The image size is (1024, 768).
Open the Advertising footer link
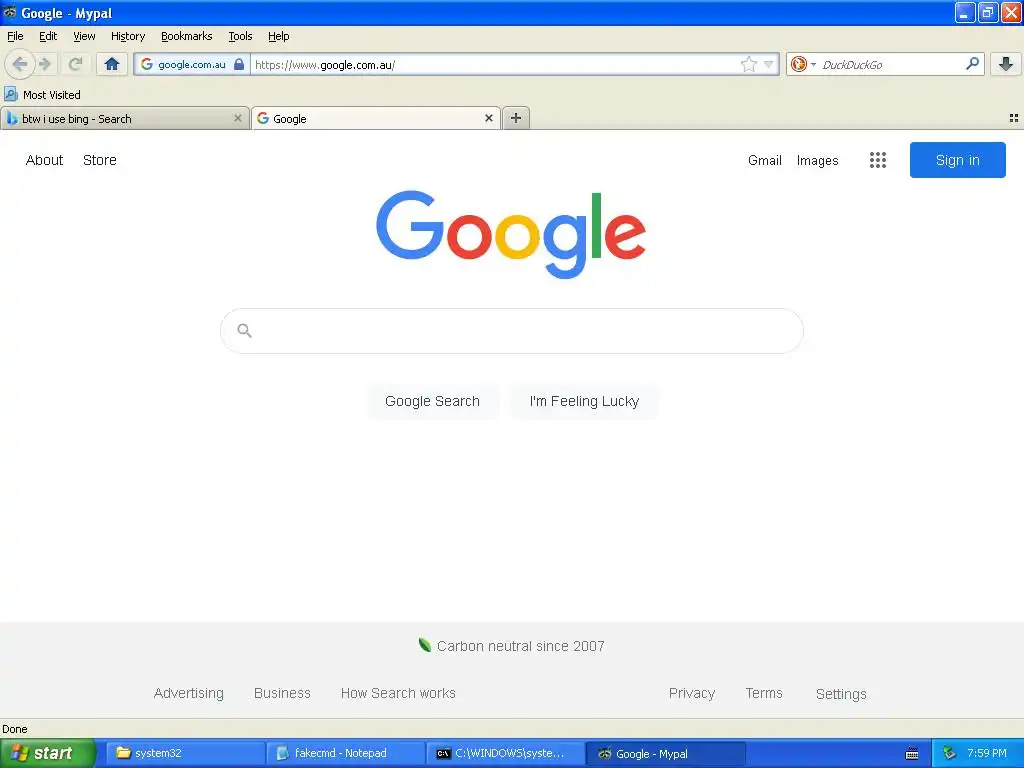coord(189,693)
